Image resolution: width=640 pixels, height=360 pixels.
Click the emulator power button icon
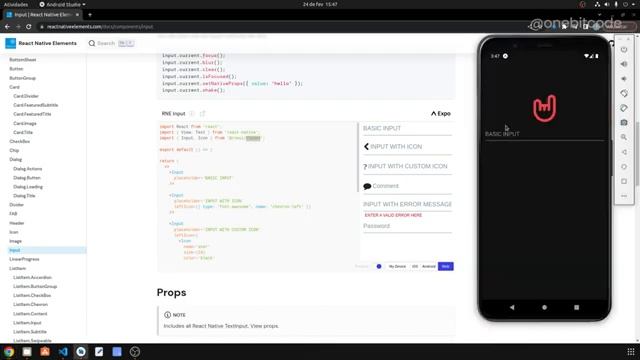point(624,49)
